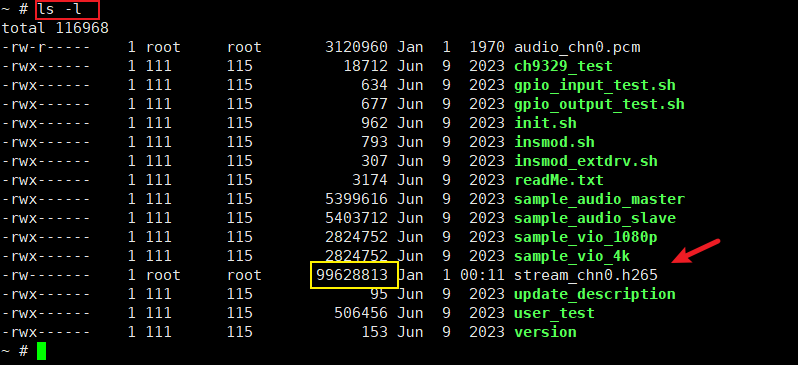Click the insmod_extdrv.sh filename

(x=586, y=161)
